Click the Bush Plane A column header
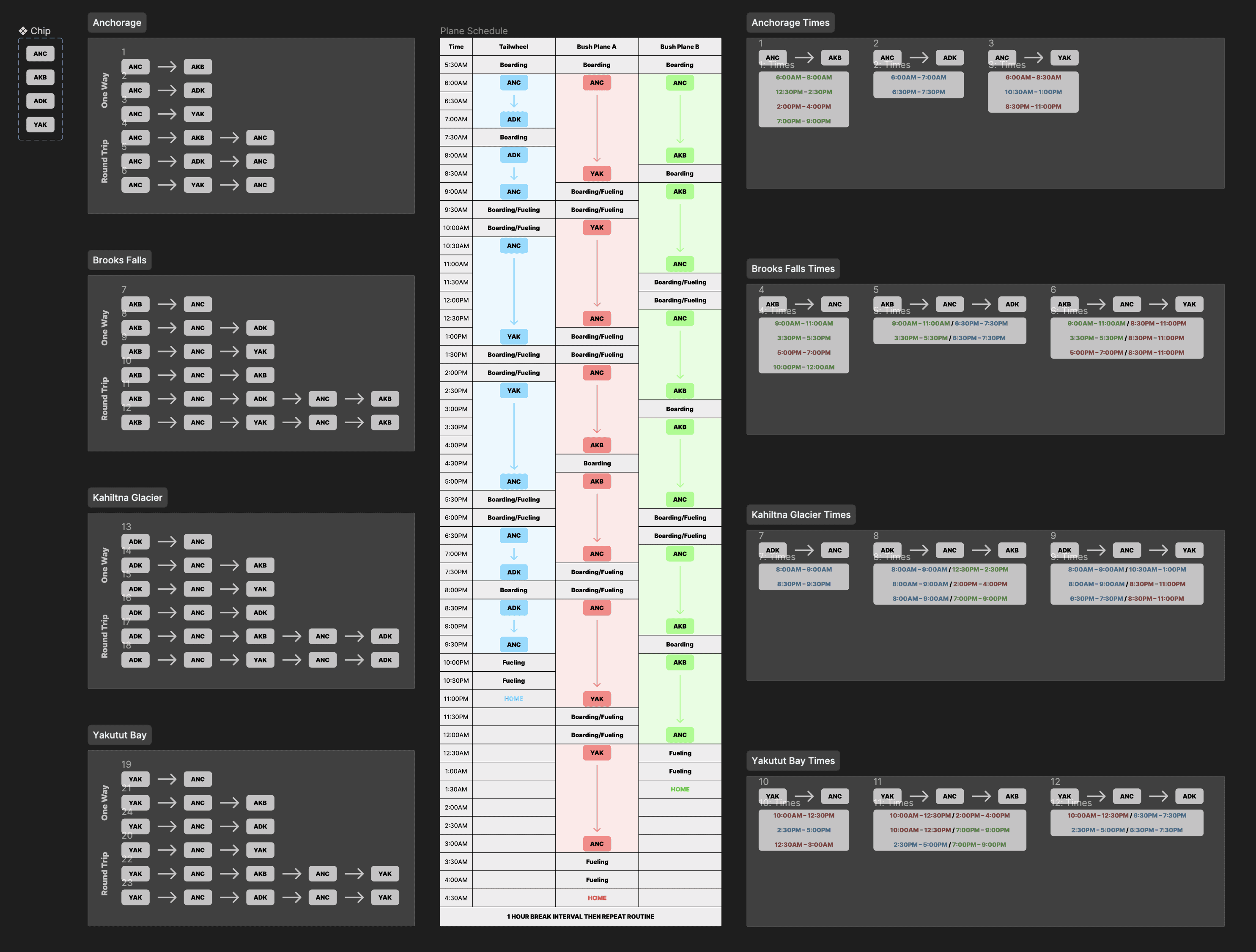The image size is (1256, 952). click(x=597, y=47)
